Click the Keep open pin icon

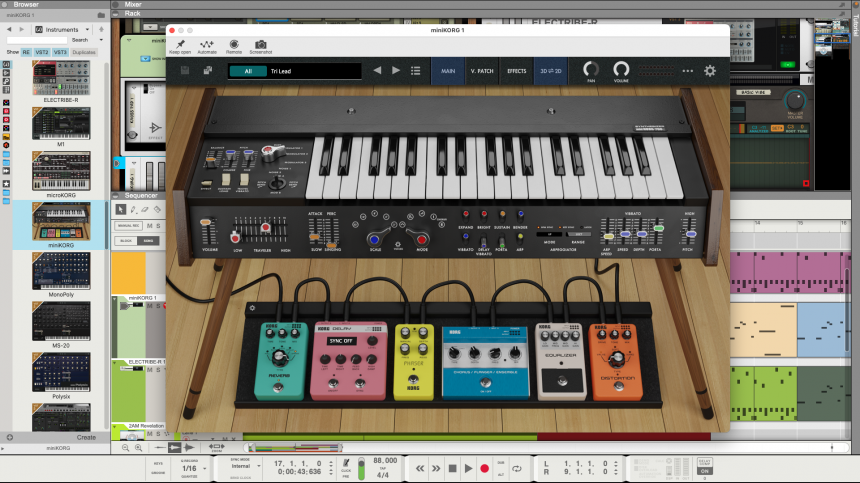click(x=180, y=44)
